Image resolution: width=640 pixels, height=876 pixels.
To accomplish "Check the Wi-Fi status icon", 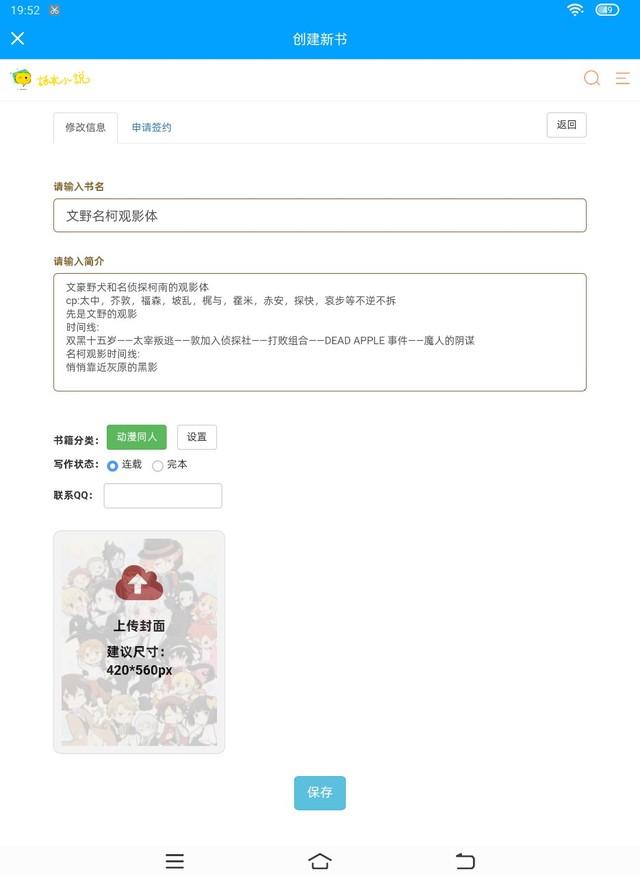I will 575,9.
